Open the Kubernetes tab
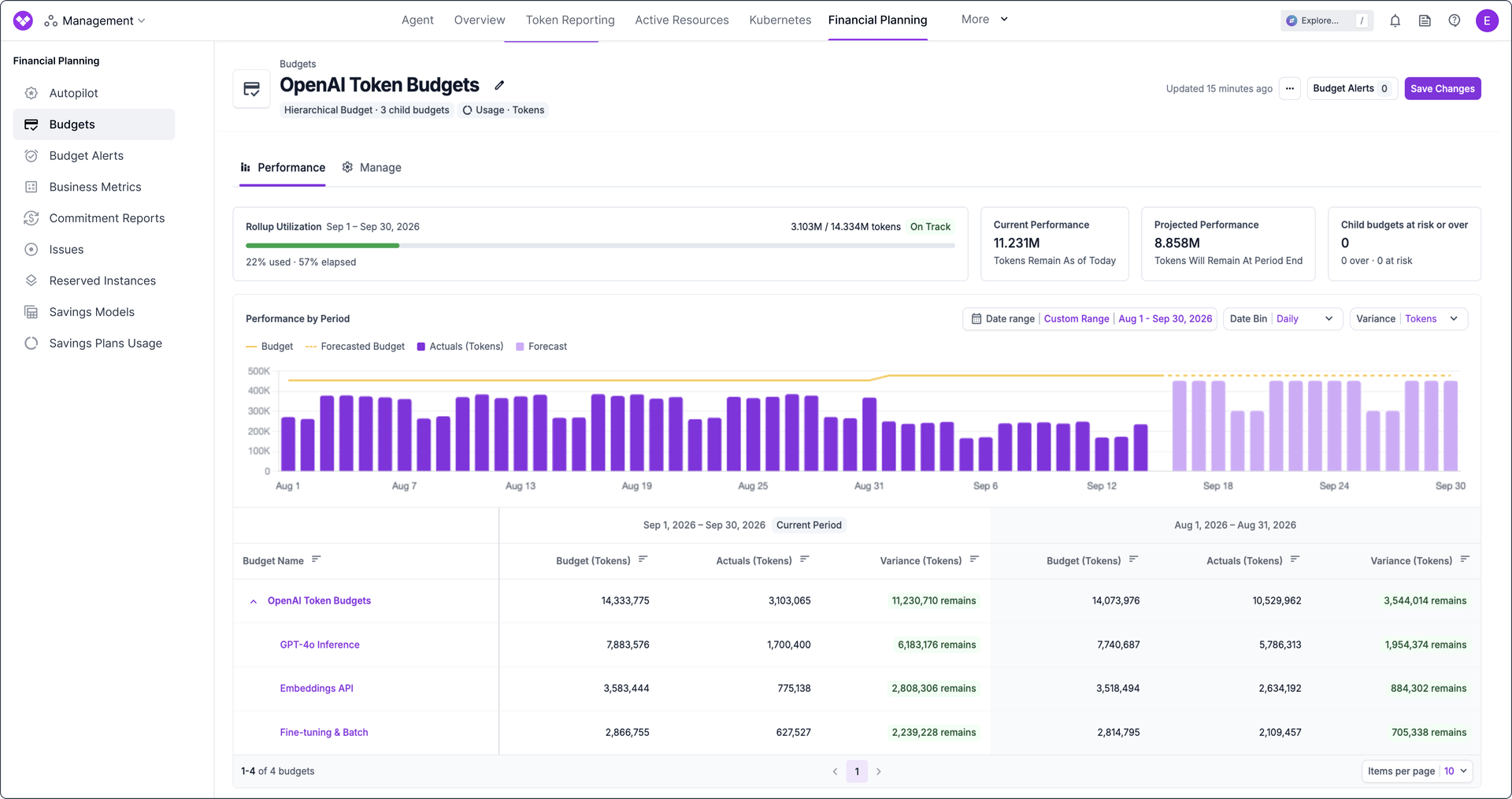This screenshot has width=1512, height=799. pyautogui.click(x=780, y=20)
